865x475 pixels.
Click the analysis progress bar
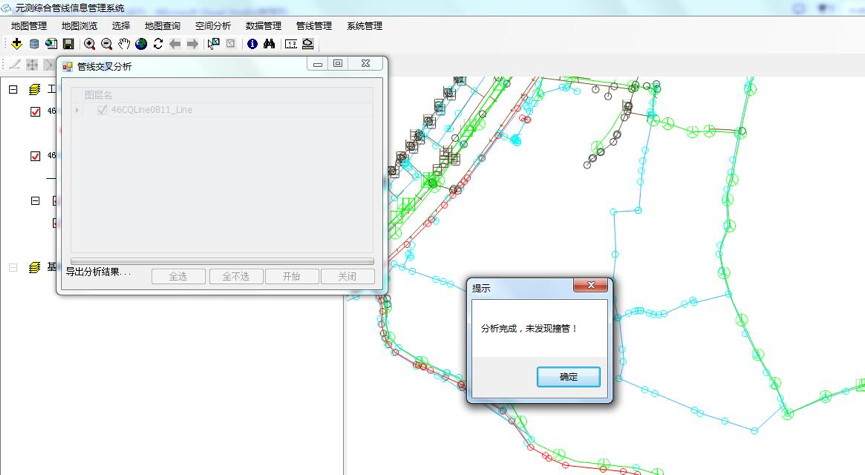click(x=221, y=261)
